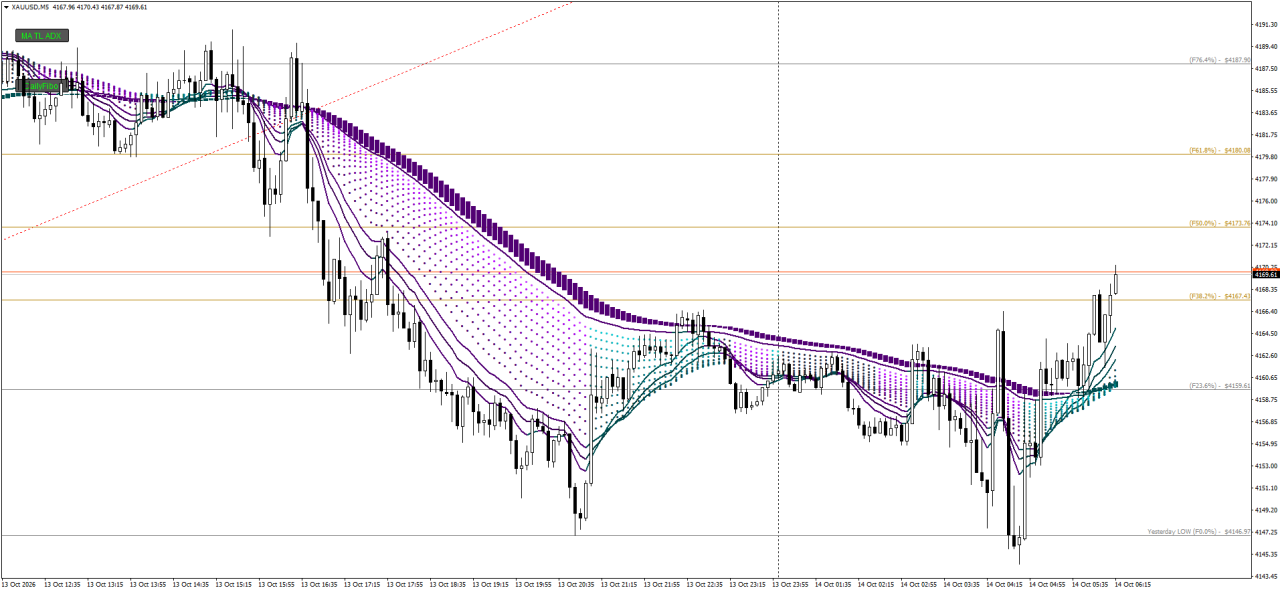
Task: Click the OHLC values 4167.96 4170.43 4167.87 4169.61
Action: pos(100,6)
